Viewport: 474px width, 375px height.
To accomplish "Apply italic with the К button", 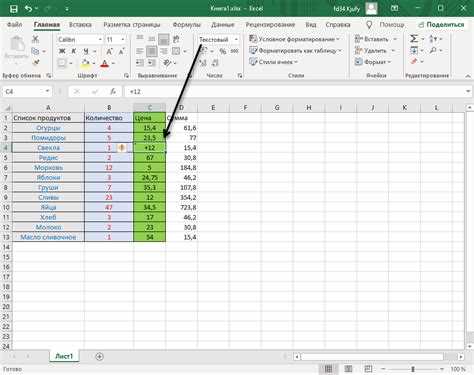I will pyautogui.click(x=74, y=51).
